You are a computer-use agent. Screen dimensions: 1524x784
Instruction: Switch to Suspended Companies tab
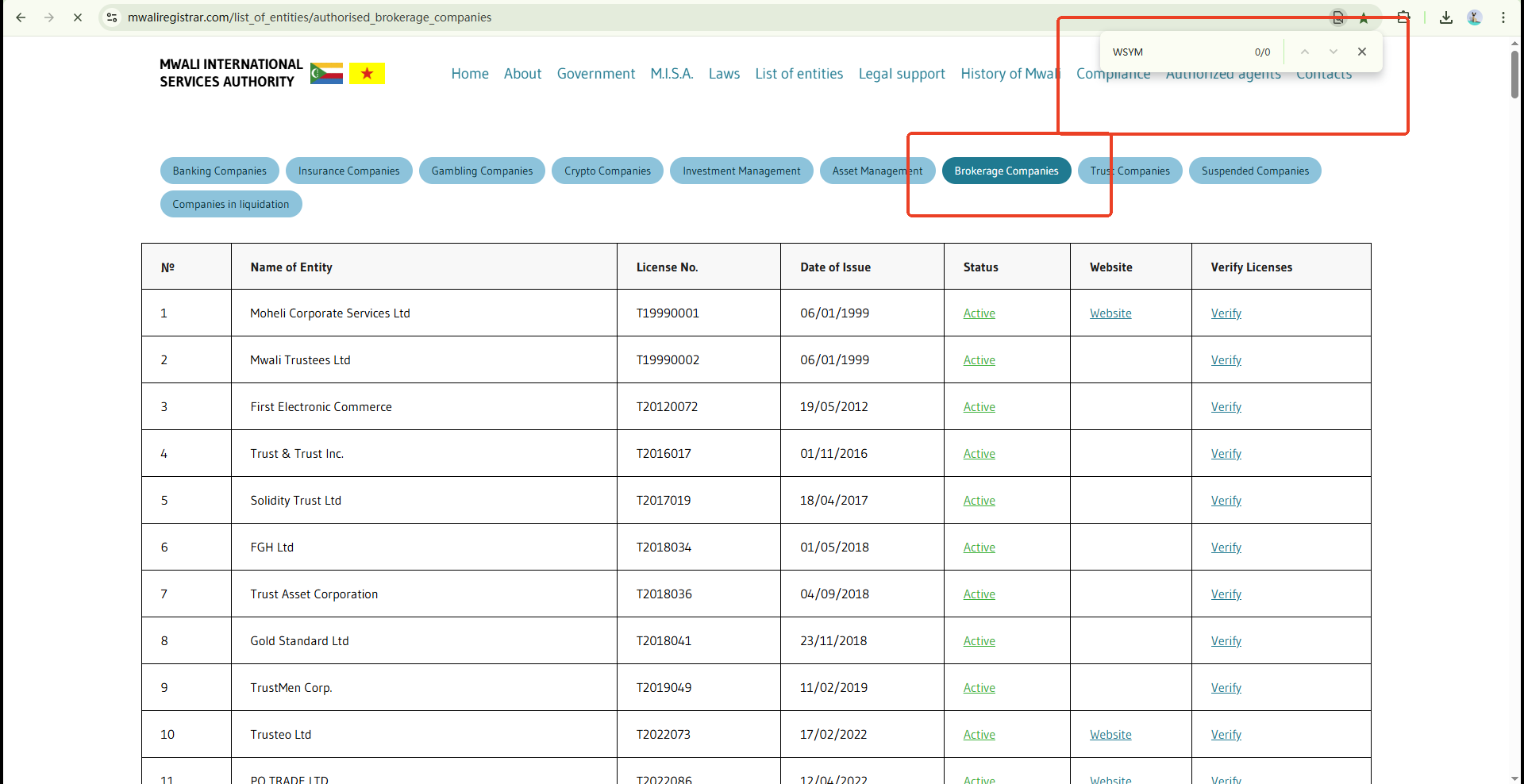(x=1255, y=171)
